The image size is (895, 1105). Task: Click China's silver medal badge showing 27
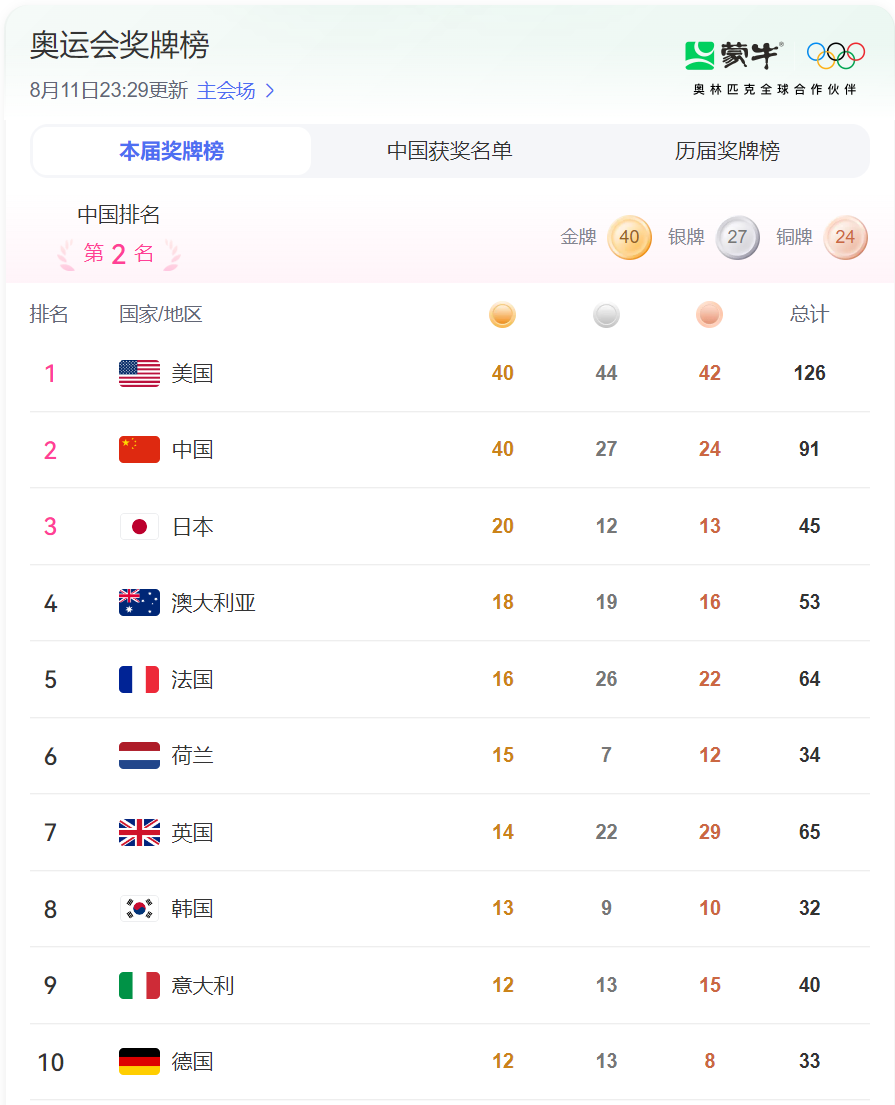pos(737,237)
